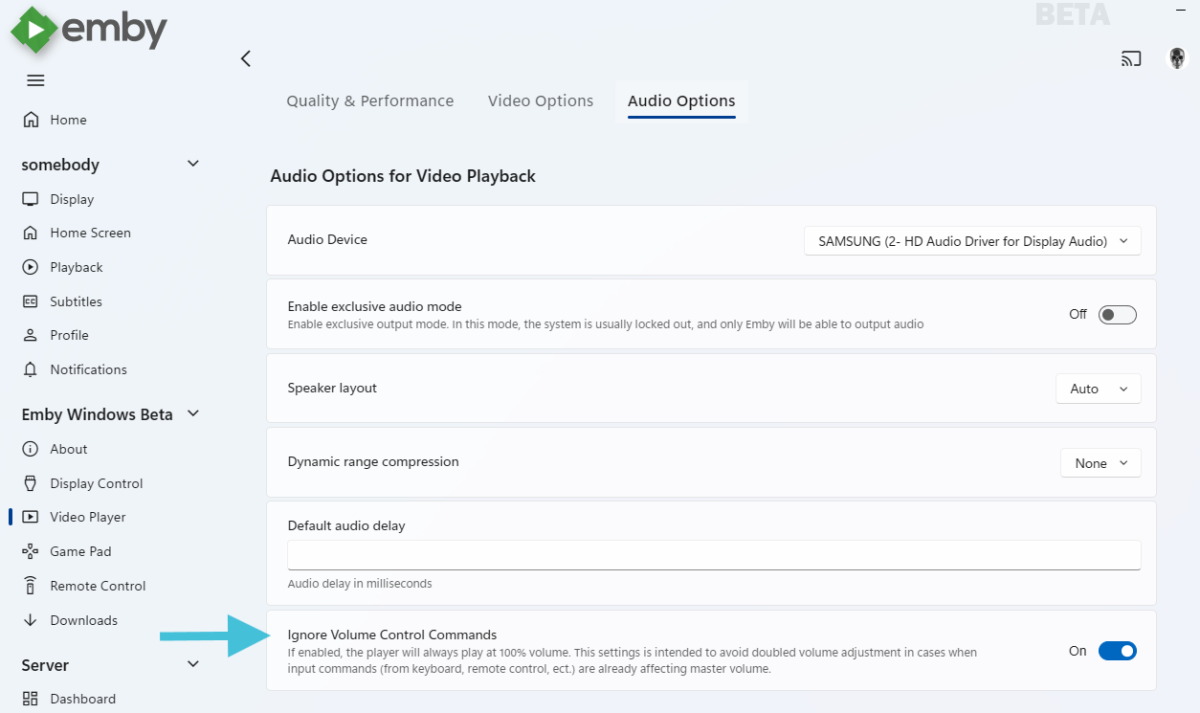Click the Notifications bell icon
The image size is (1200, 713).
(30, 369)
